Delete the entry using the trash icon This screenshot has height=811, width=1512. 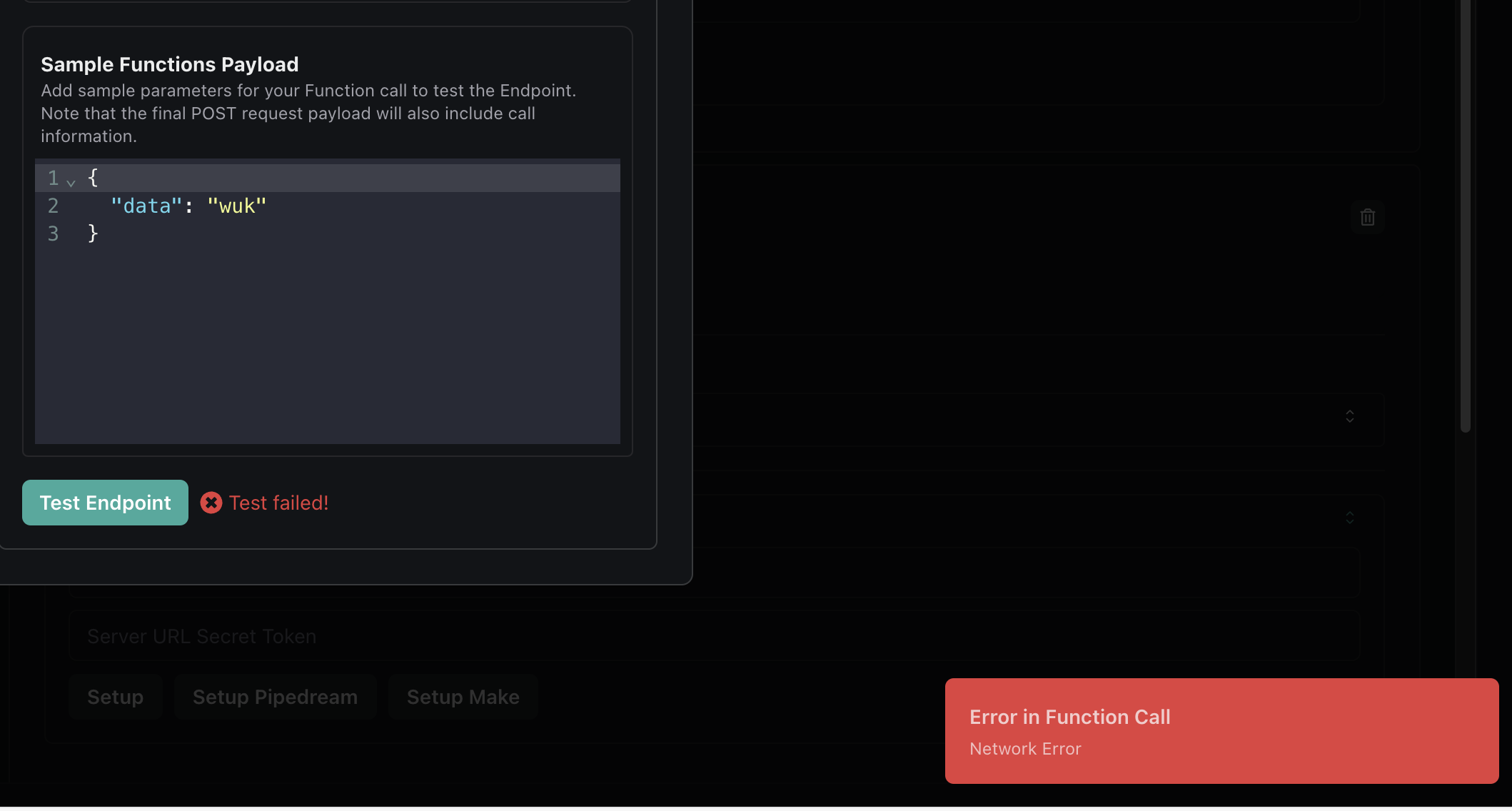(x=1368, y=217)
